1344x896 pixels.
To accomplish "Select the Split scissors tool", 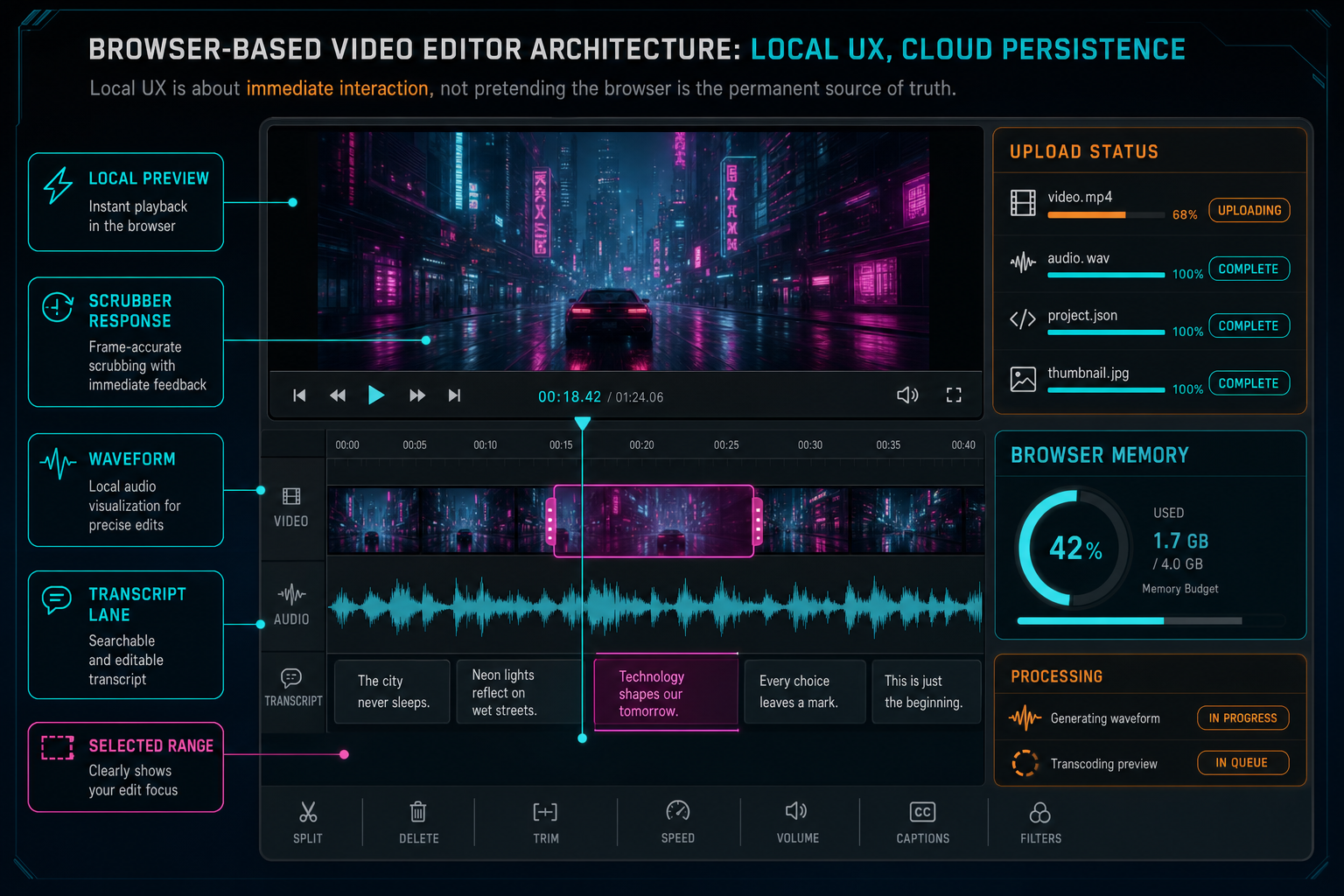I will [308, 821].
